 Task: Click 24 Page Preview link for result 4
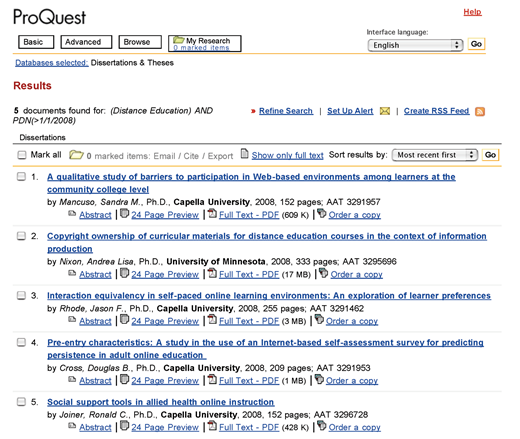tap(165, 381)
